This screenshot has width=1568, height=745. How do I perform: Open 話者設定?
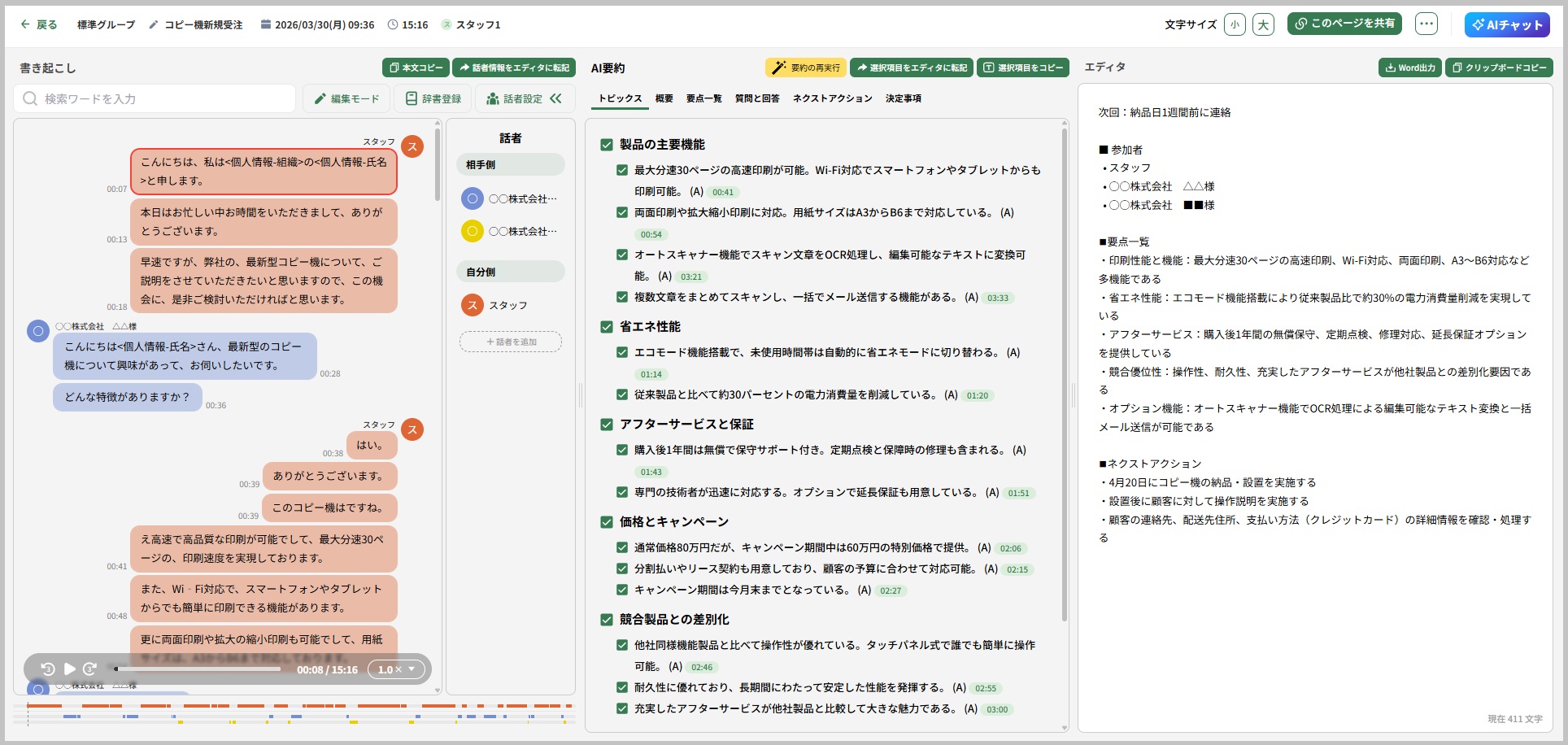514,98
